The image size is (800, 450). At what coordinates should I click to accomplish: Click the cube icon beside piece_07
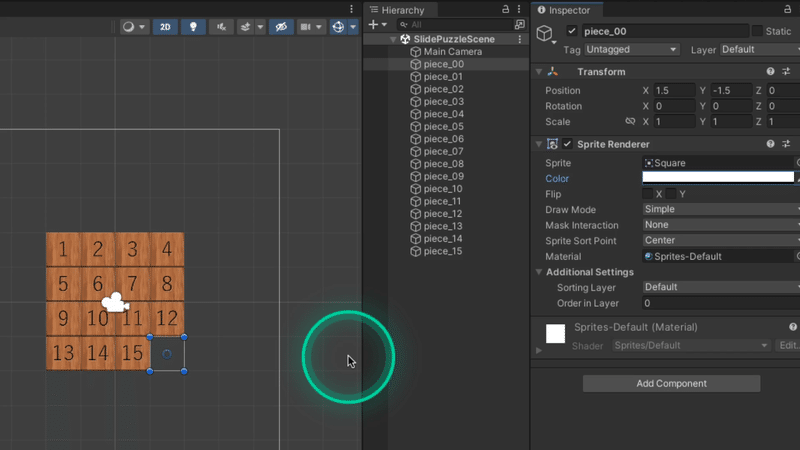point(415,152)
